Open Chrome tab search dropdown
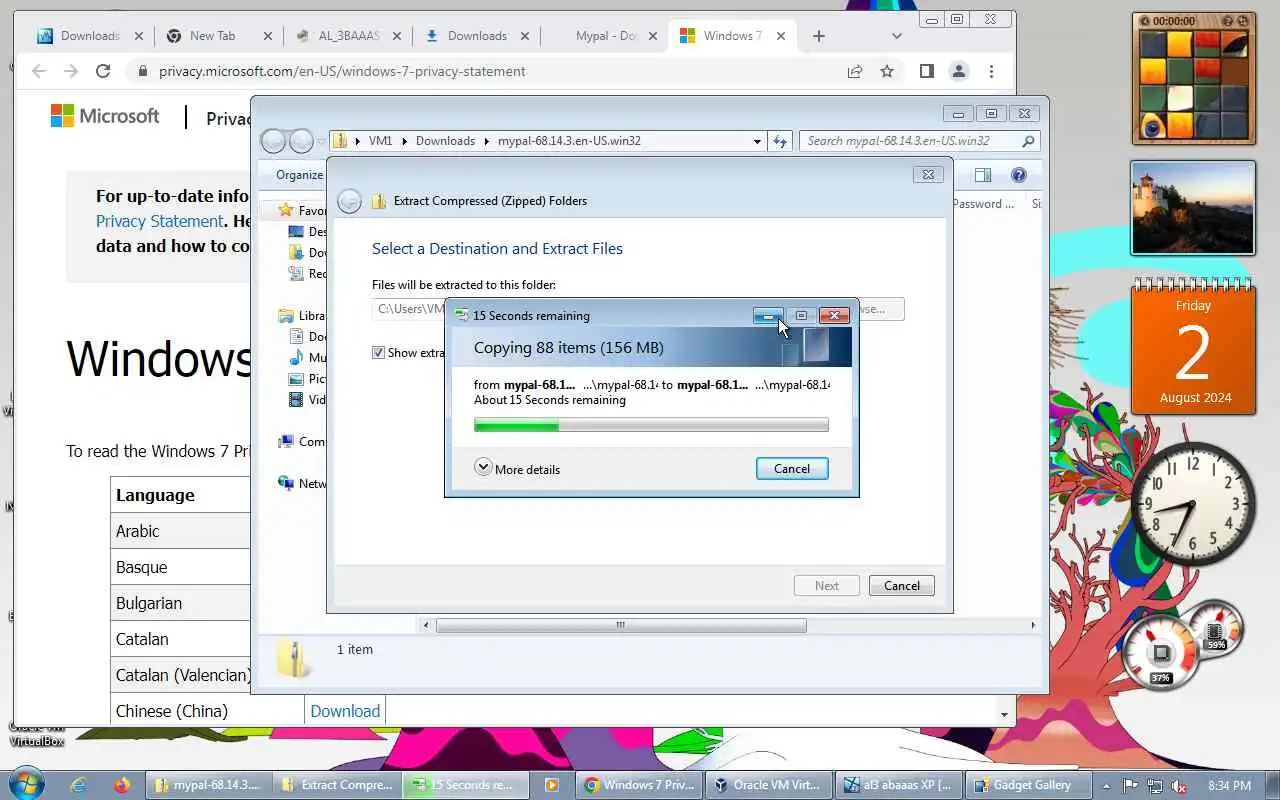The width and height of the screenshot is (1280, 800). pyautogui.click(x=897, y=36)
